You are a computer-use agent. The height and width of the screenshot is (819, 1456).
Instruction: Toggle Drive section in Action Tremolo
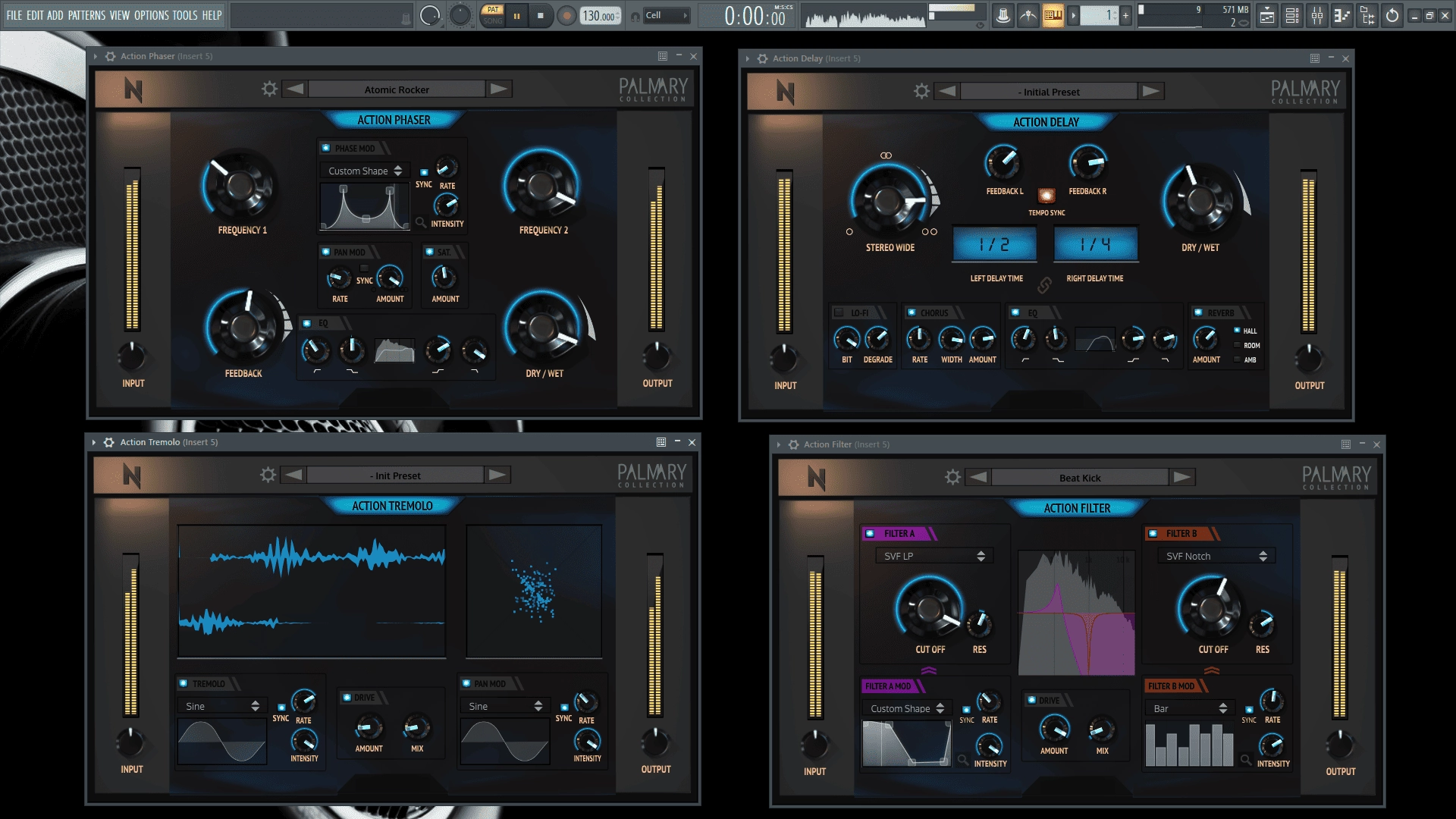click(347, 698)
